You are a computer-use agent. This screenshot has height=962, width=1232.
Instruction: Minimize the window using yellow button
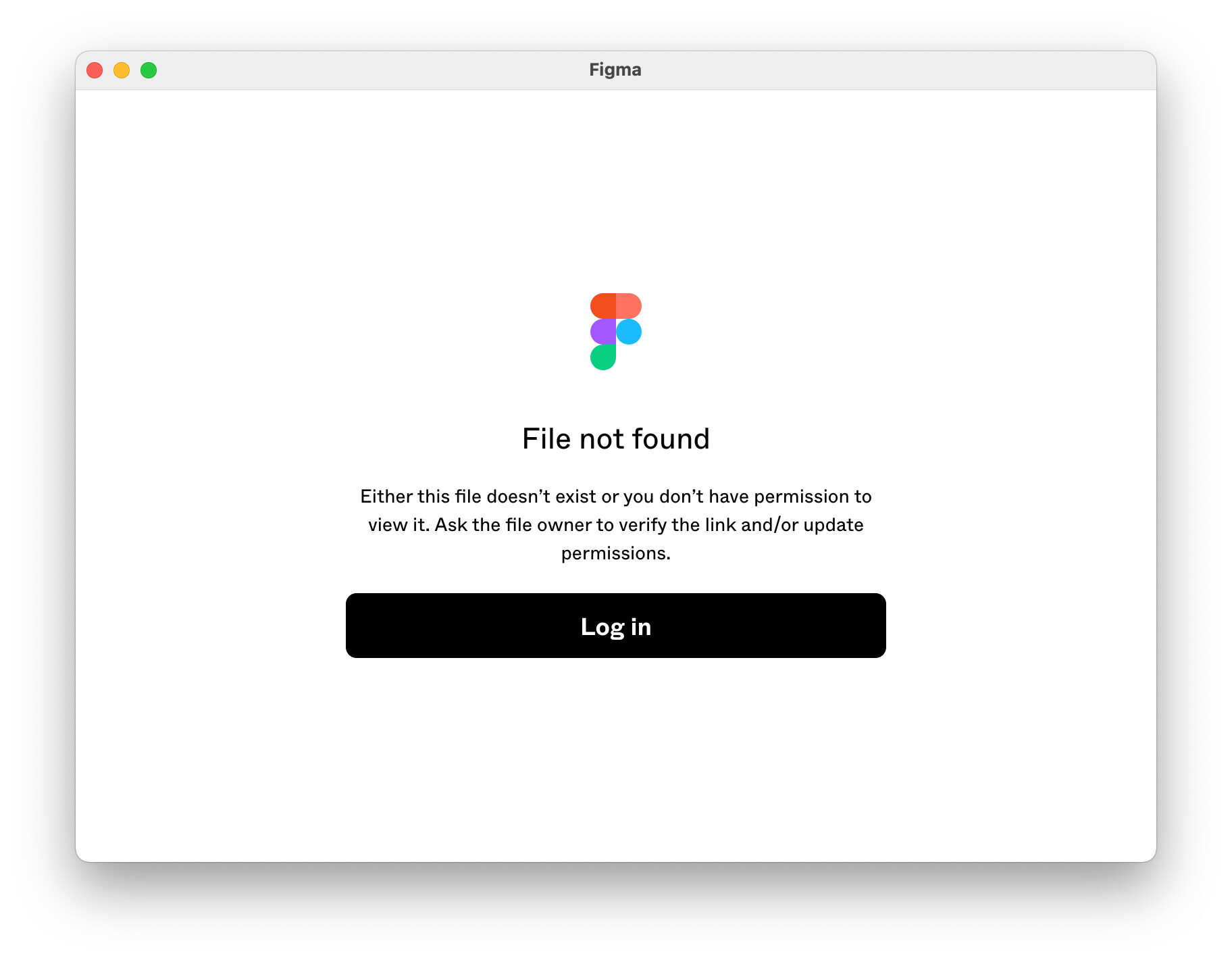(122, 70)
